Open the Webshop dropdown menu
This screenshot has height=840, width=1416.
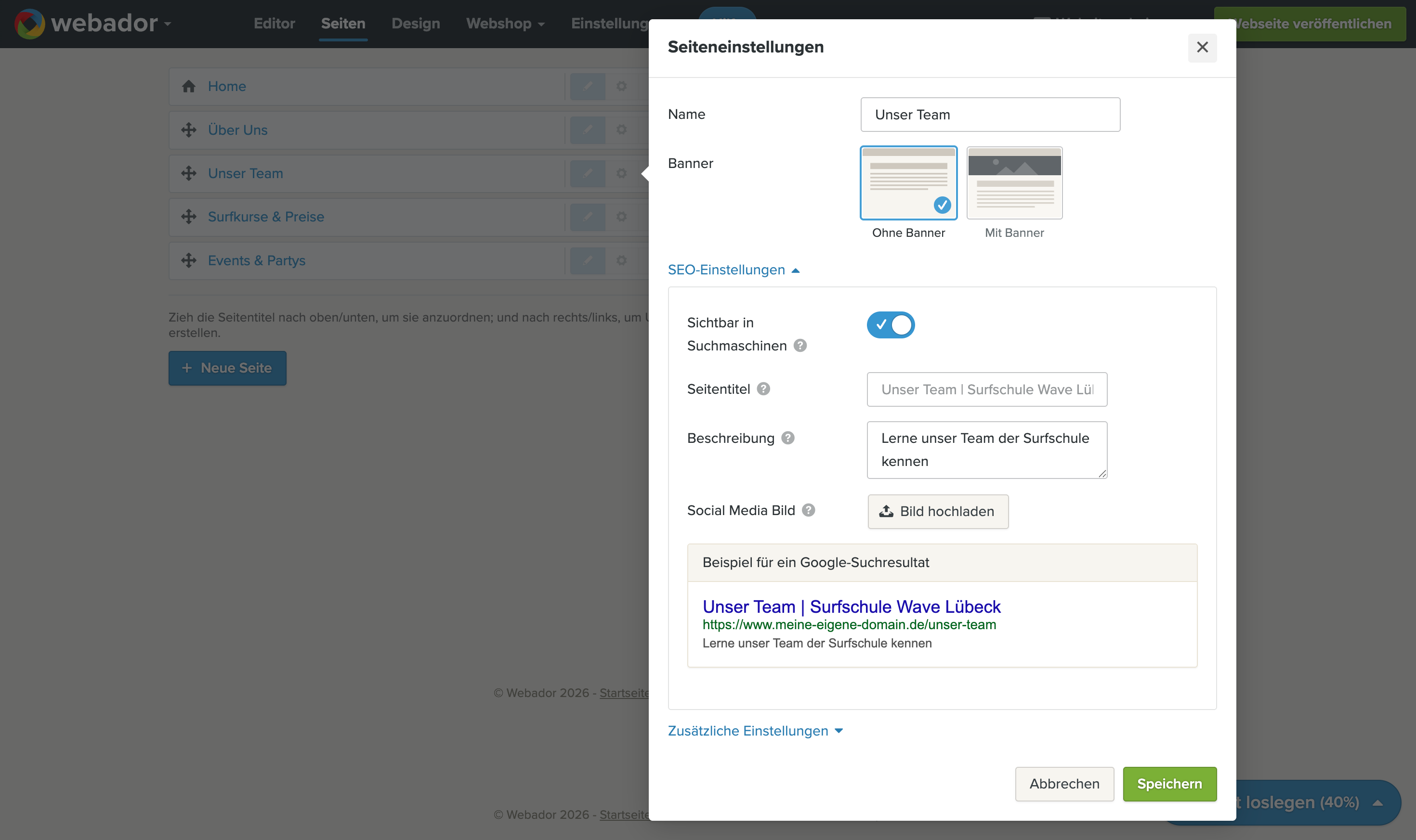pyautogui.click(x=505, y=24)
